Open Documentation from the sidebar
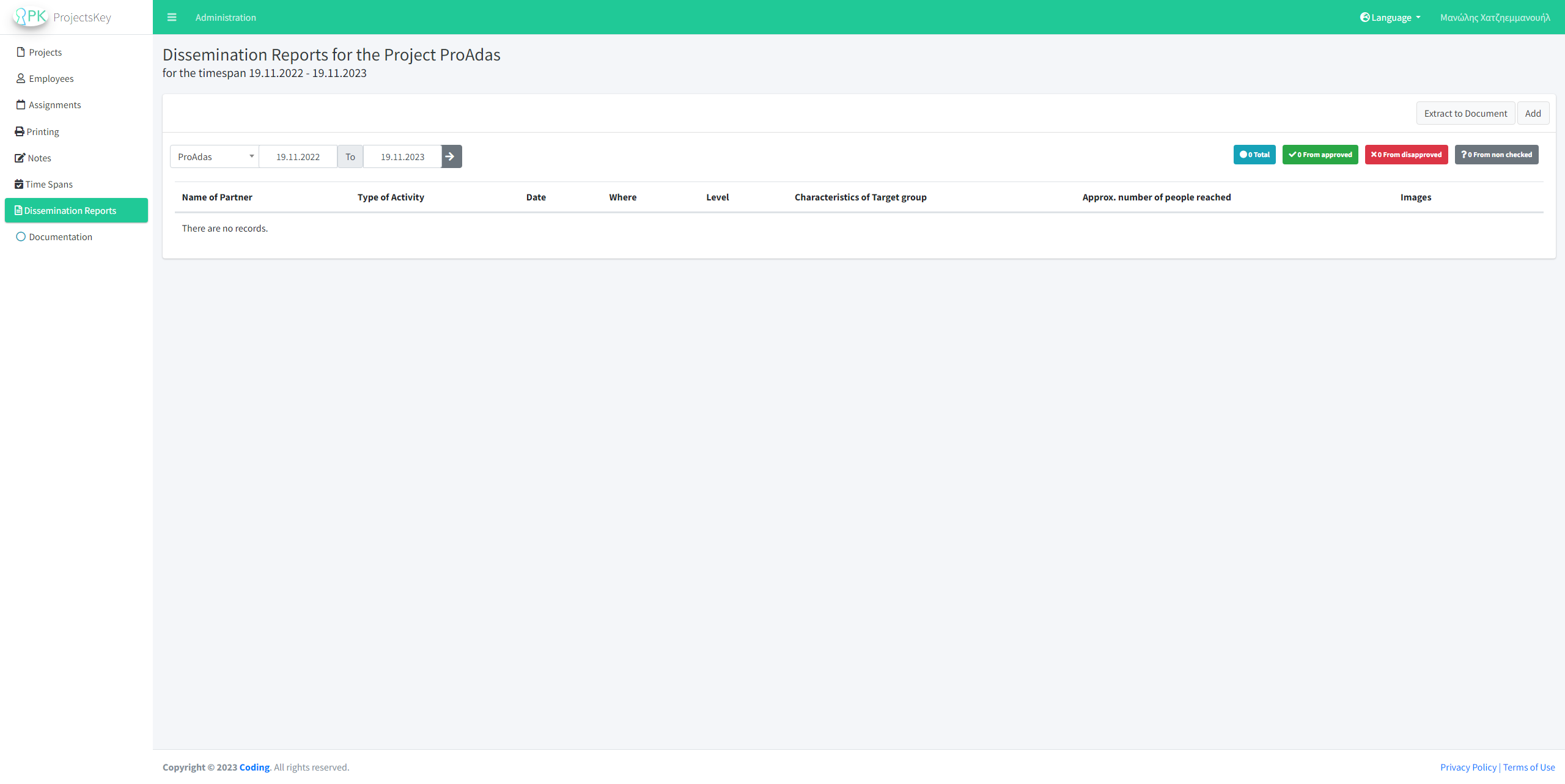This screenshot has width=1565, height=784. pos(60,236)
